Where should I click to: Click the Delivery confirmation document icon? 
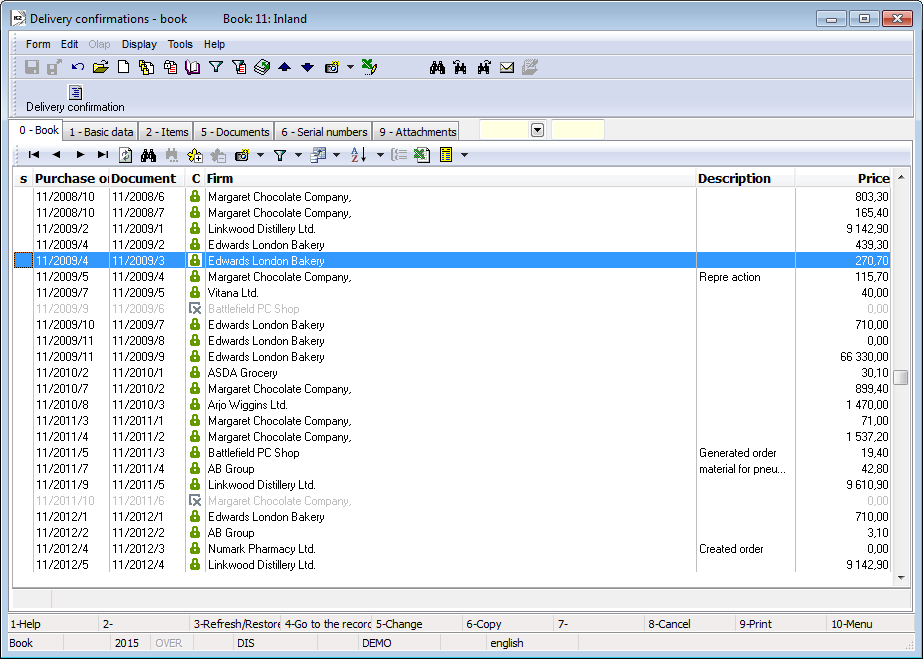click(x=75, y=92)
